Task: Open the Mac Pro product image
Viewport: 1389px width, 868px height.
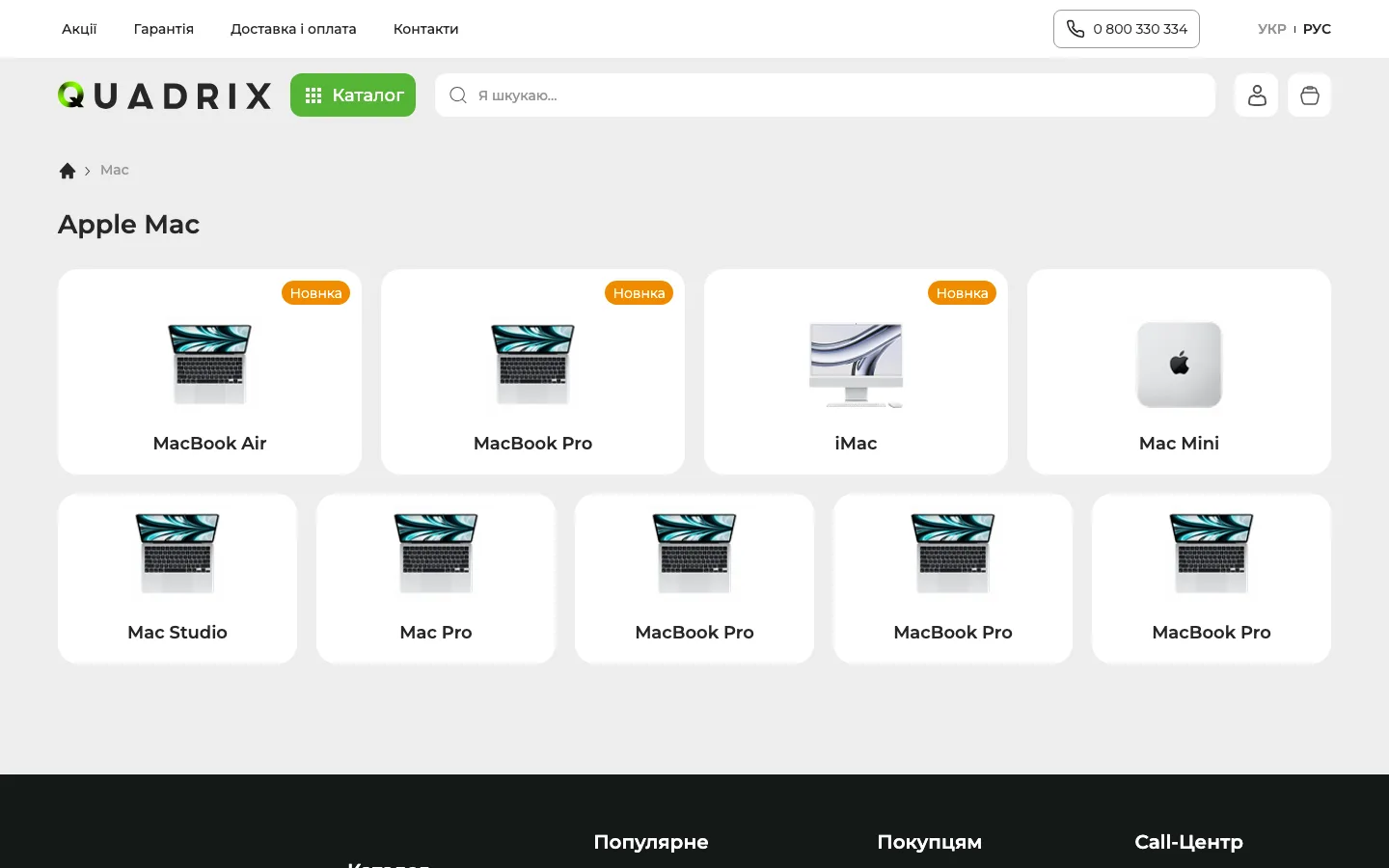Action: pos(436,554)
